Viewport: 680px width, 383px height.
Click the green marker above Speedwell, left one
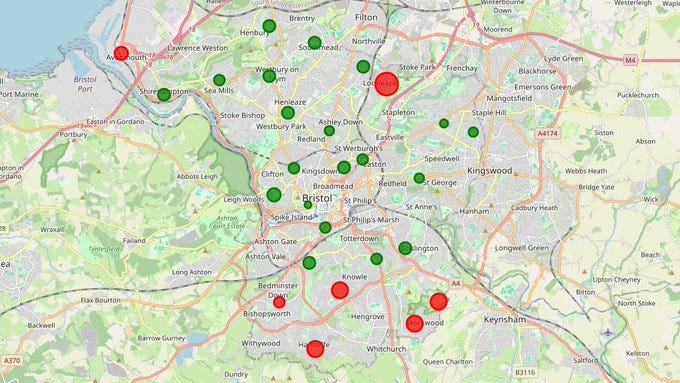click(444, 124)
